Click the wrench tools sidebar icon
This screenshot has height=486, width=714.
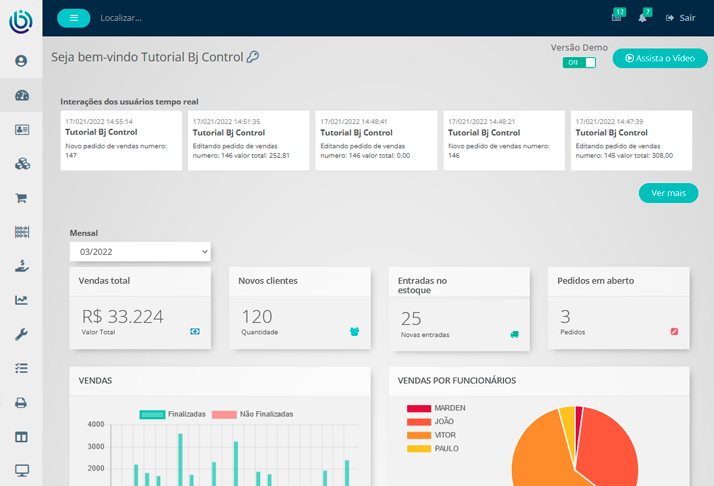(x=21, y=334)
